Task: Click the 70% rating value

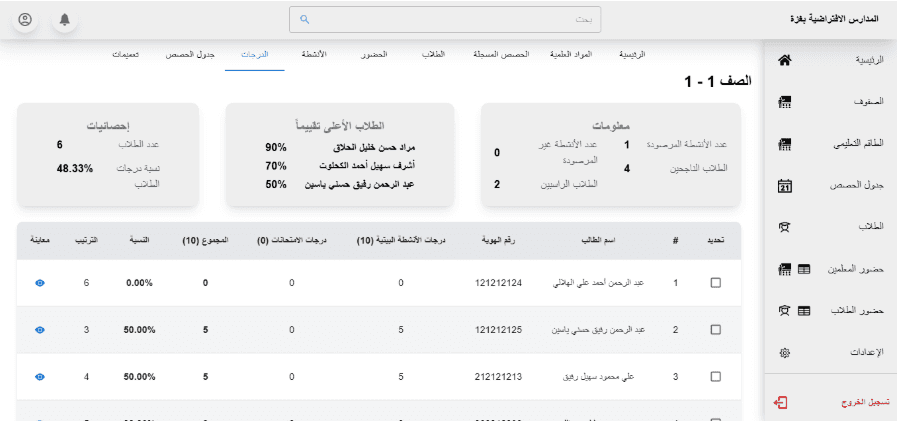Action: [x=276, y=166]
